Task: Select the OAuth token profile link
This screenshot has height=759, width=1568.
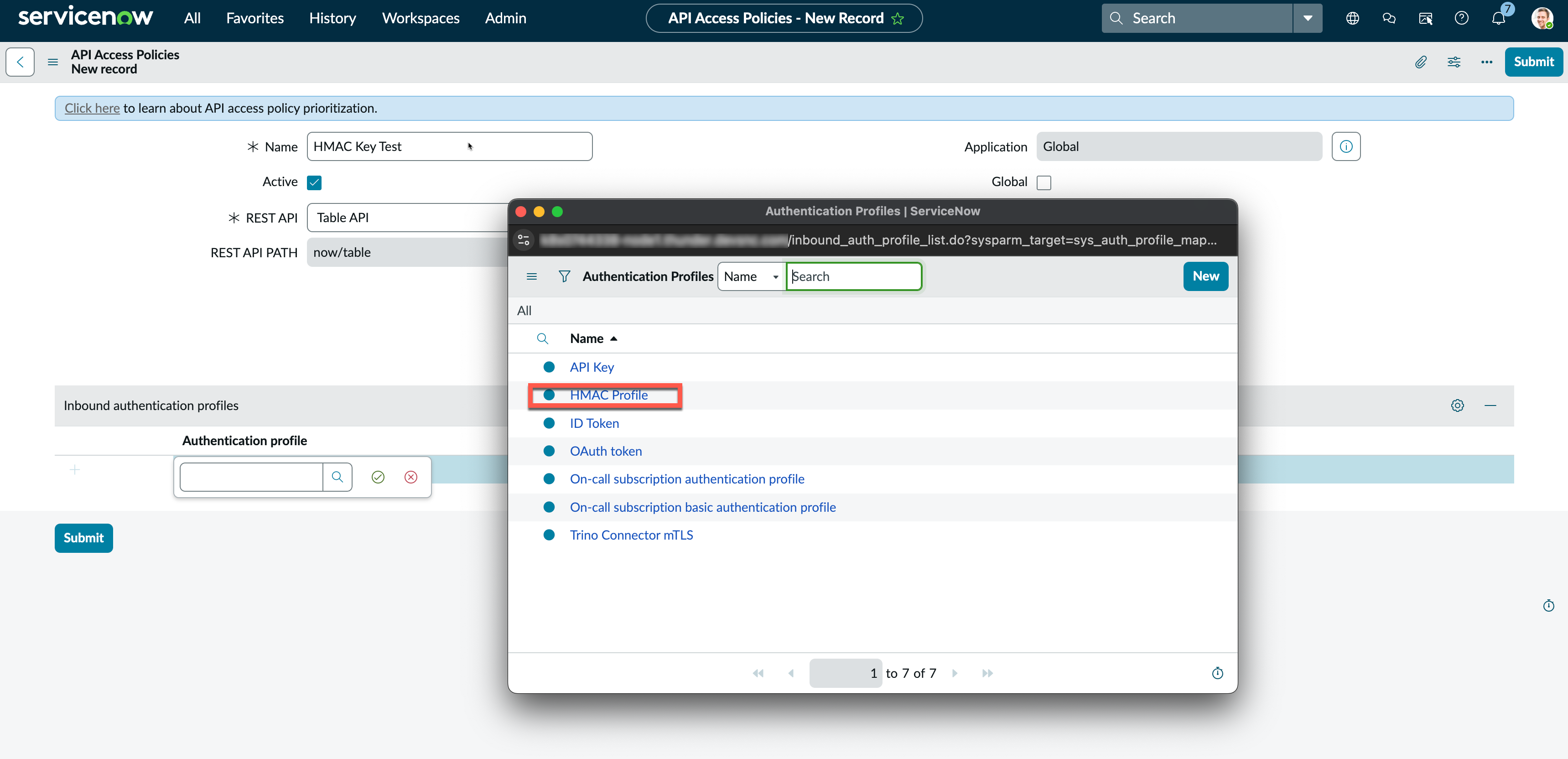Action: coord(606,452)
